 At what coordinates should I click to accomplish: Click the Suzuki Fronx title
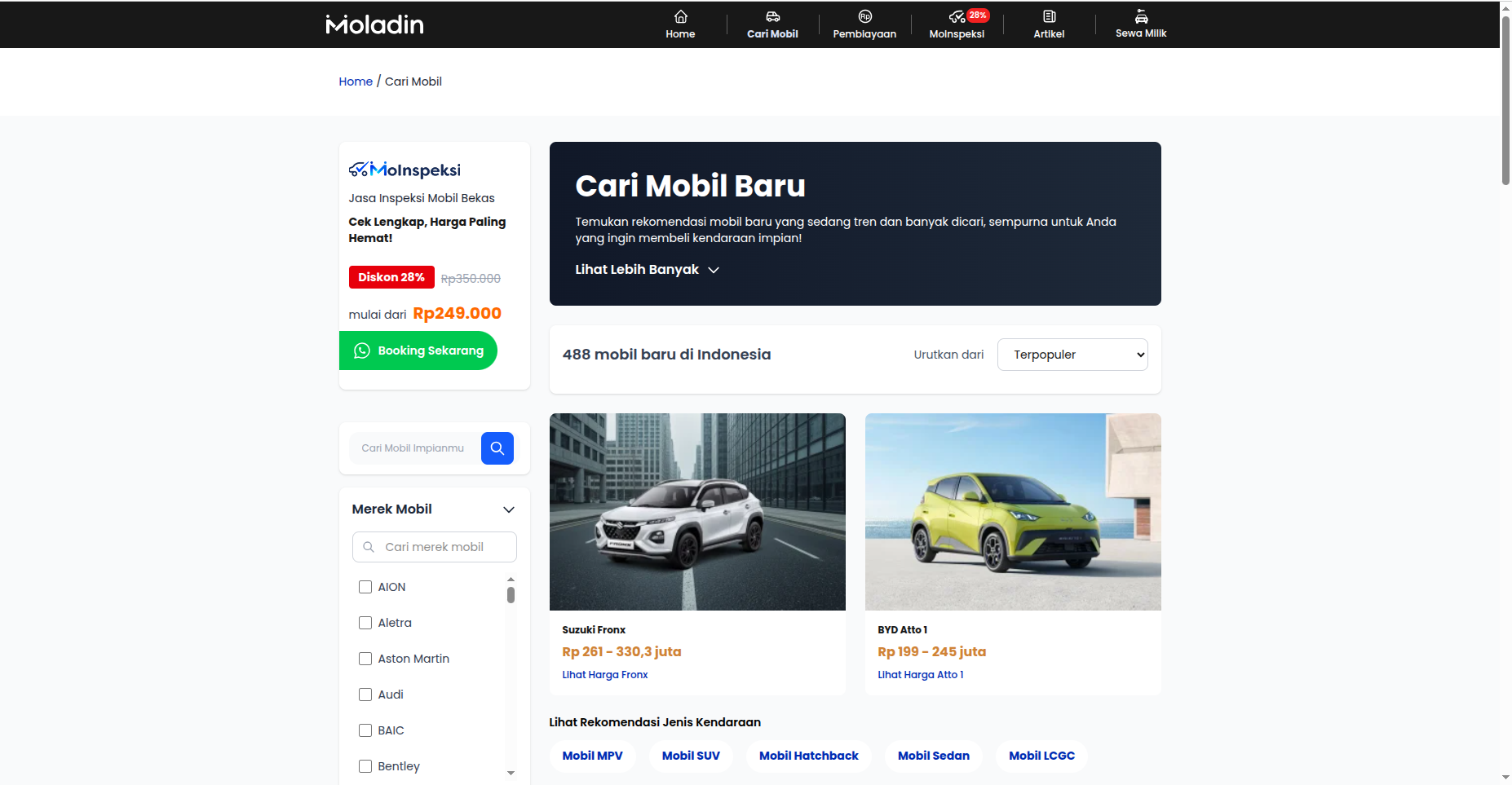pos(594,630)
